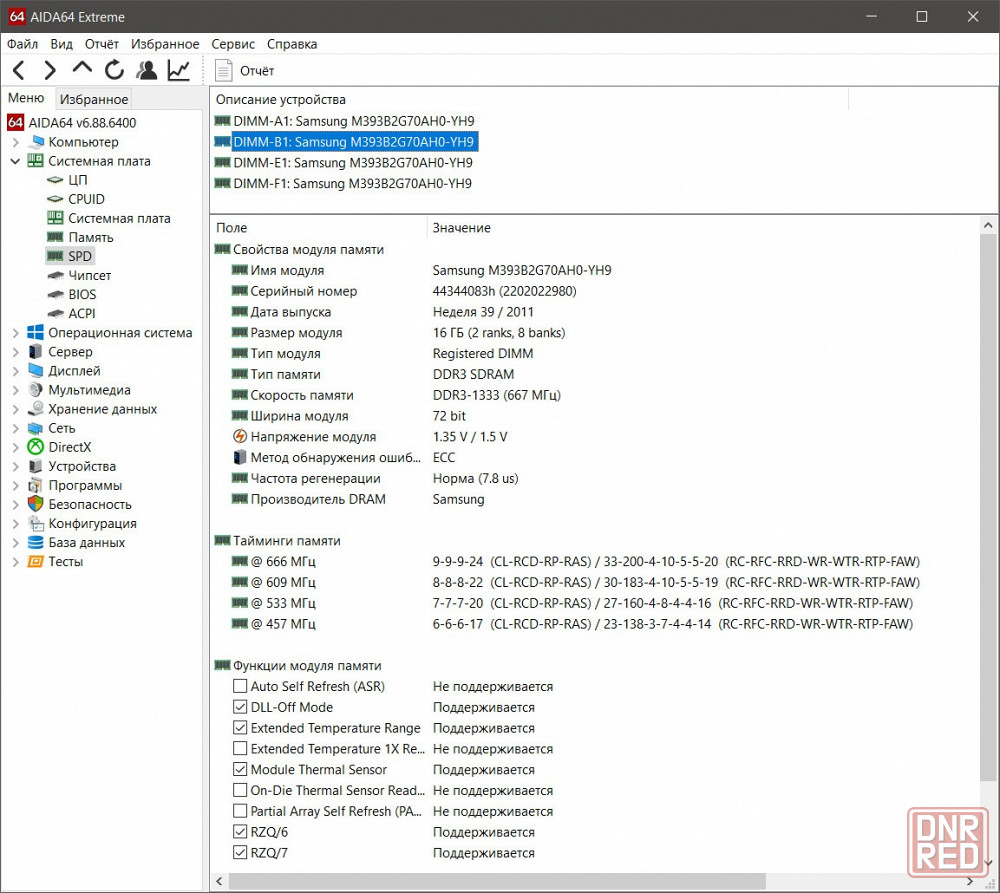Image resolution: width=1000 pixels, height=893 pixels.
Task: Open the CPUID tree item
Action: pyautogui.click(x=86, y=199)
